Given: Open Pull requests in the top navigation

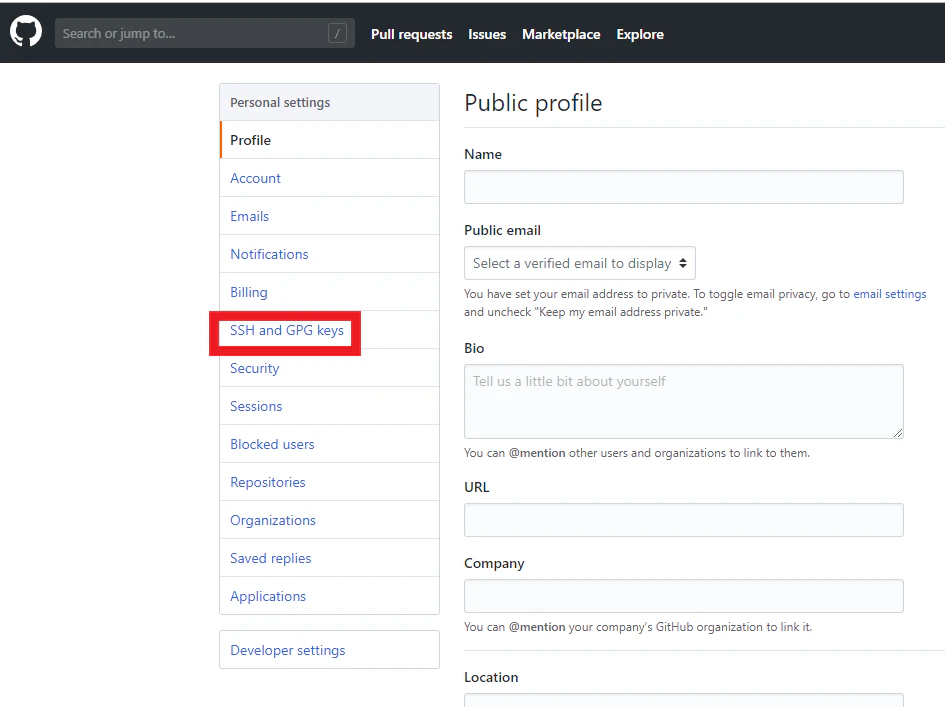Looking at the screenshot, I should (411, 34).
